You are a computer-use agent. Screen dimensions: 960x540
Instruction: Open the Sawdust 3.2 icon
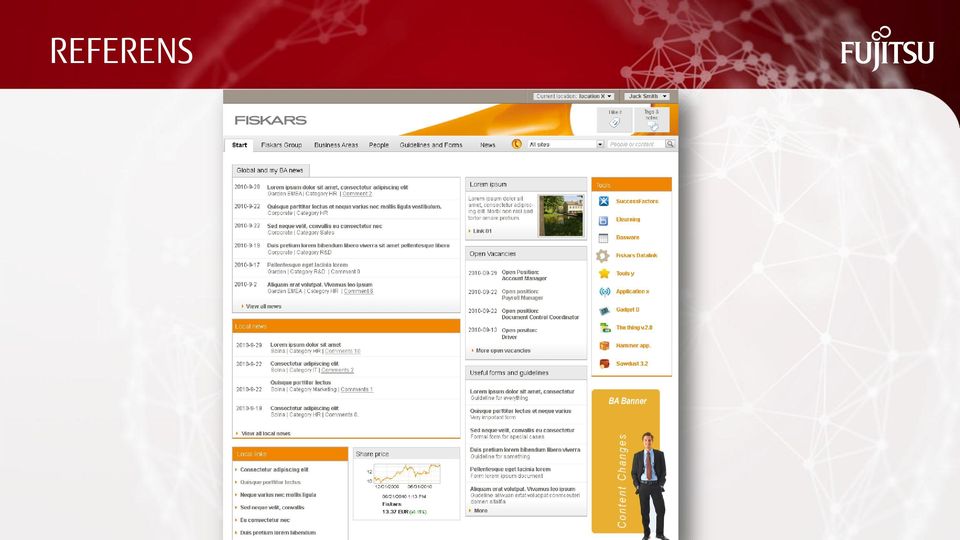coord(604,364)
